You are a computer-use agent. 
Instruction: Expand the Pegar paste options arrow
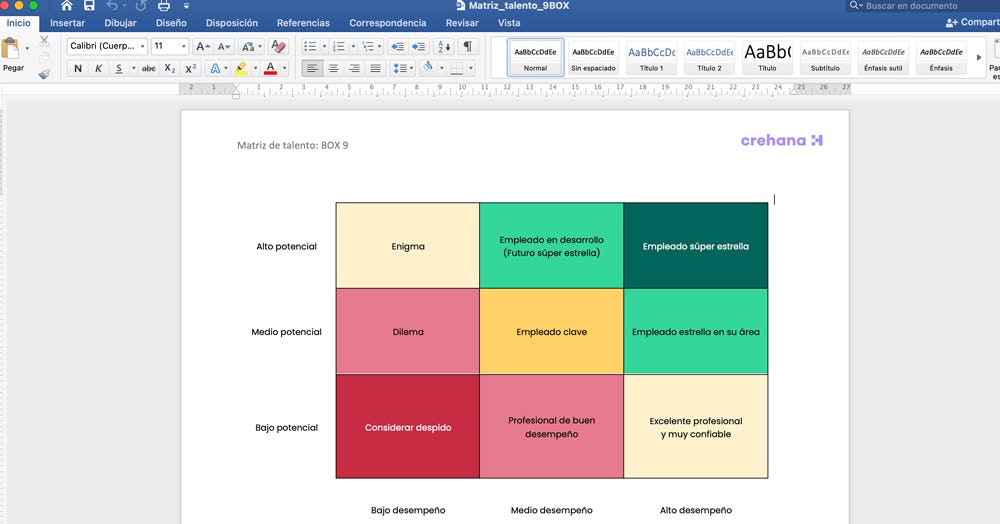click(27, 48)
